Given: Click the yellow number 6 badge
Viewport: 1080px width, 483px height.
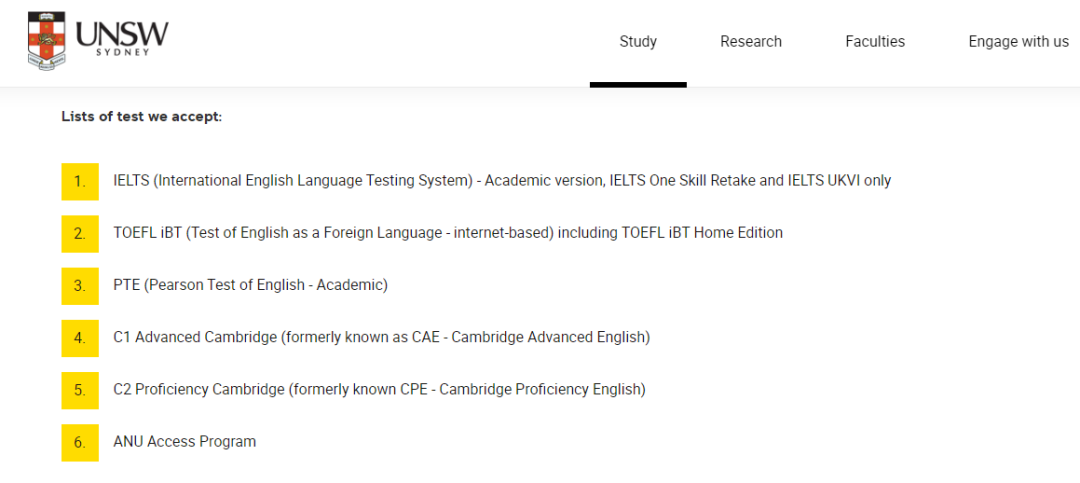Looking at the screenshot, I should point(80,441).
